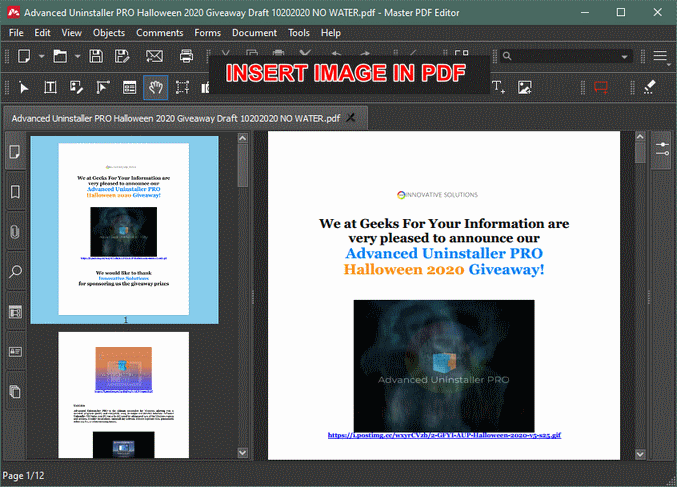
Task: Select the Edit Text tool
Action: pos(50,88)
